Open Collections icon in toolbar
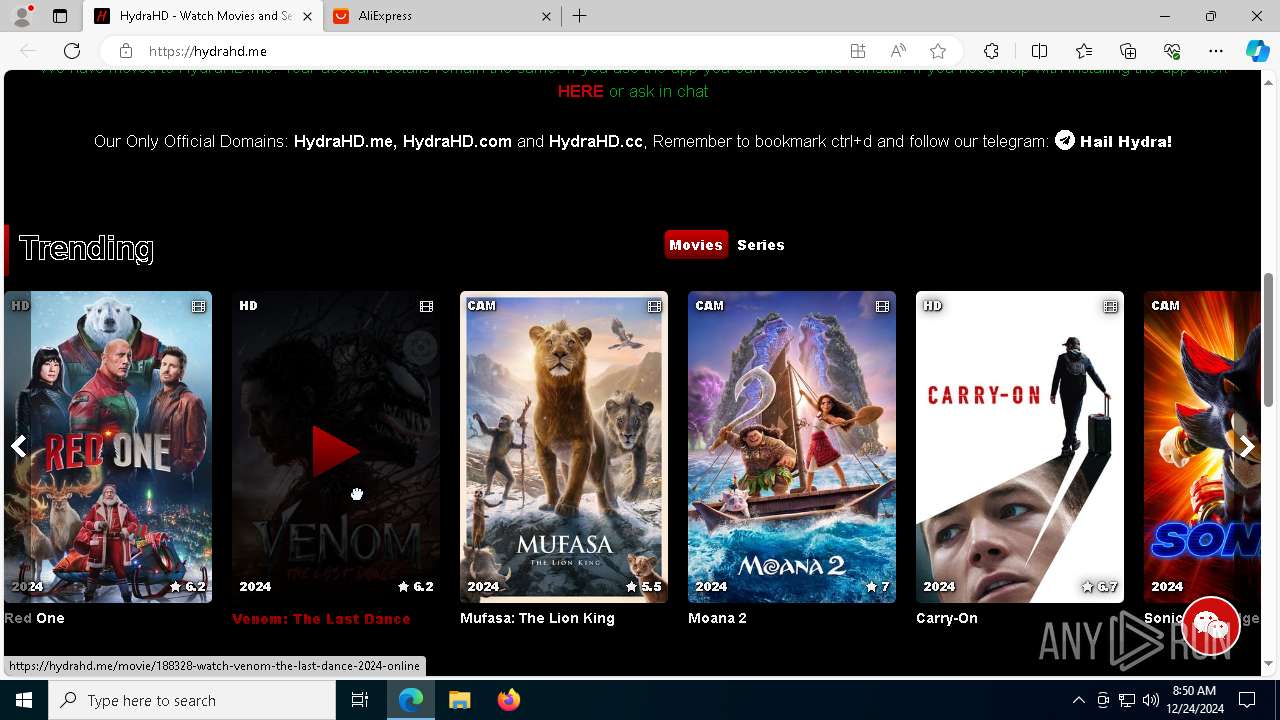Viewport: 1280px width, 720px height. pyautogui.click(x=1128, y=51)
